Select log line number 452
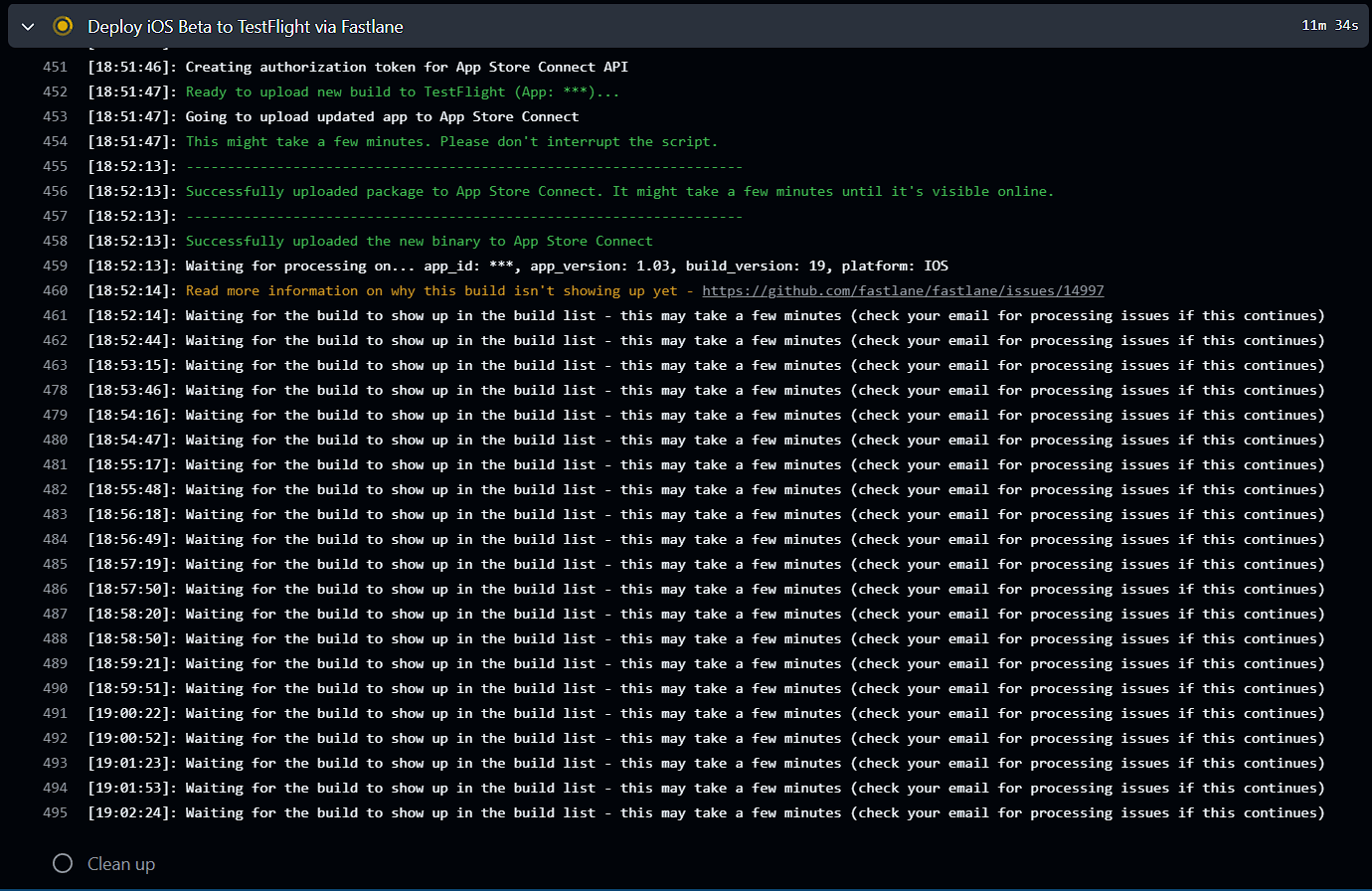Viewport: 1372px width, 891px height. [x=56, y=91]
